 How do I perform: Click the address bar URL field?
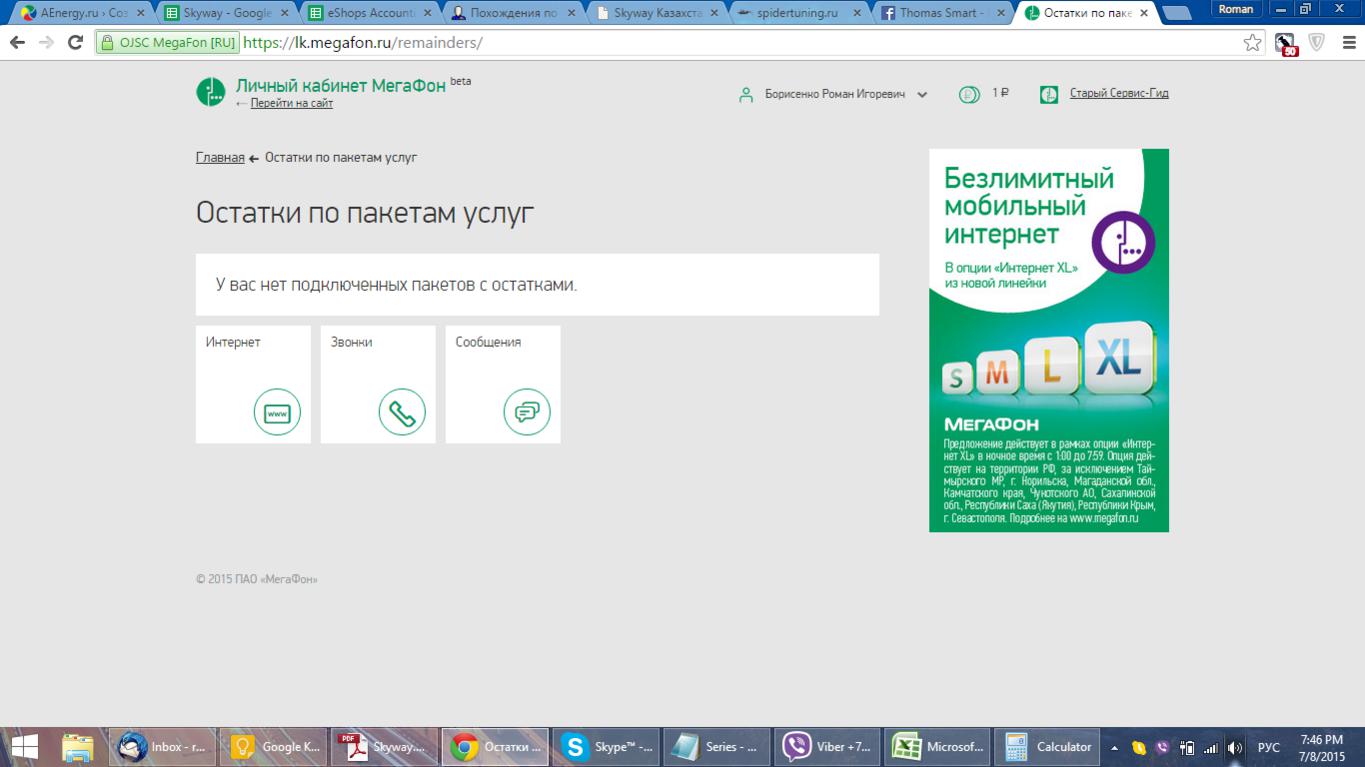click(x=740, y=43)
